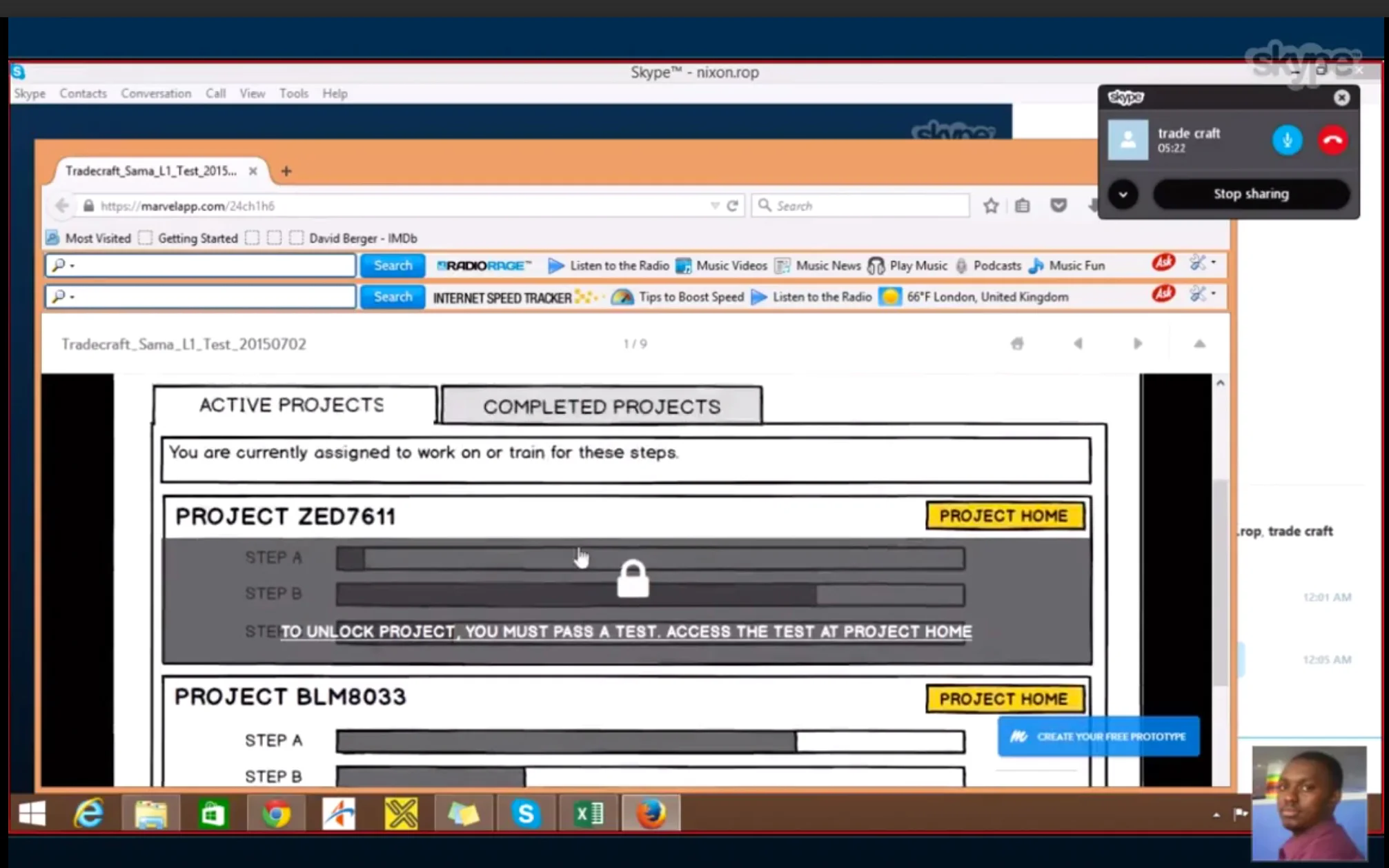
Task: Go to Marvel prototype home screen
Action: point(1017,344)
